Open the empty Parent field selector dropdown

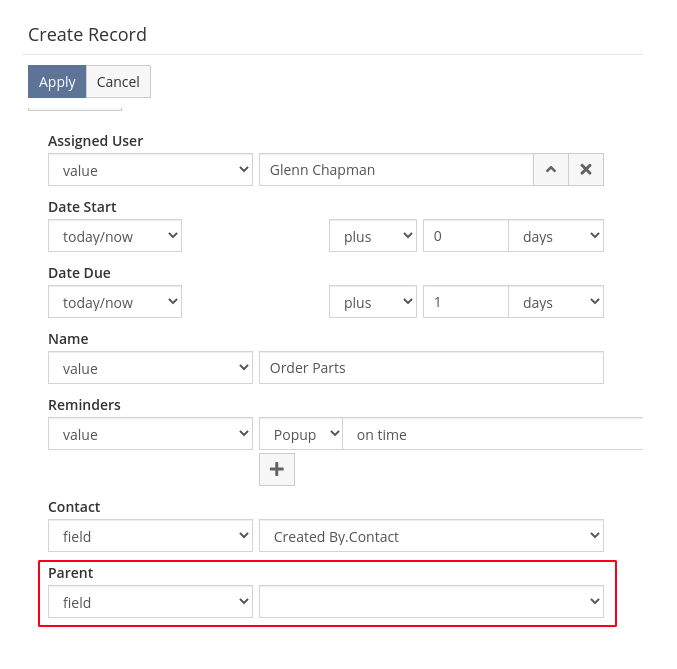click(431, 602)
